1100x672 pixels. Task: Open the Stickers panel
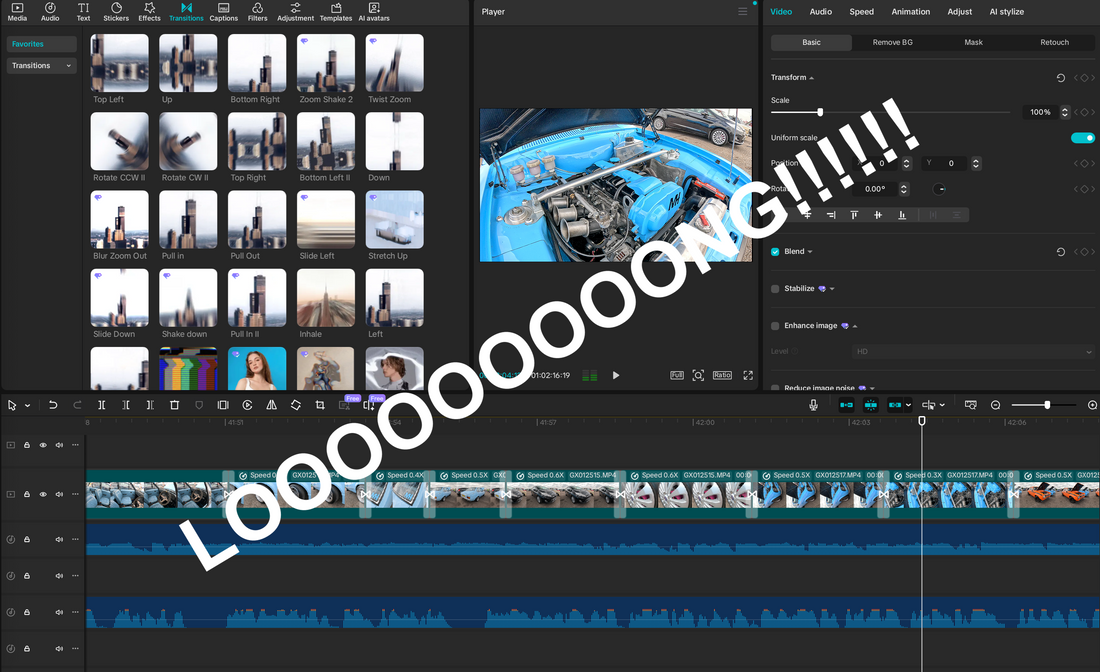[x=116, y=11]
